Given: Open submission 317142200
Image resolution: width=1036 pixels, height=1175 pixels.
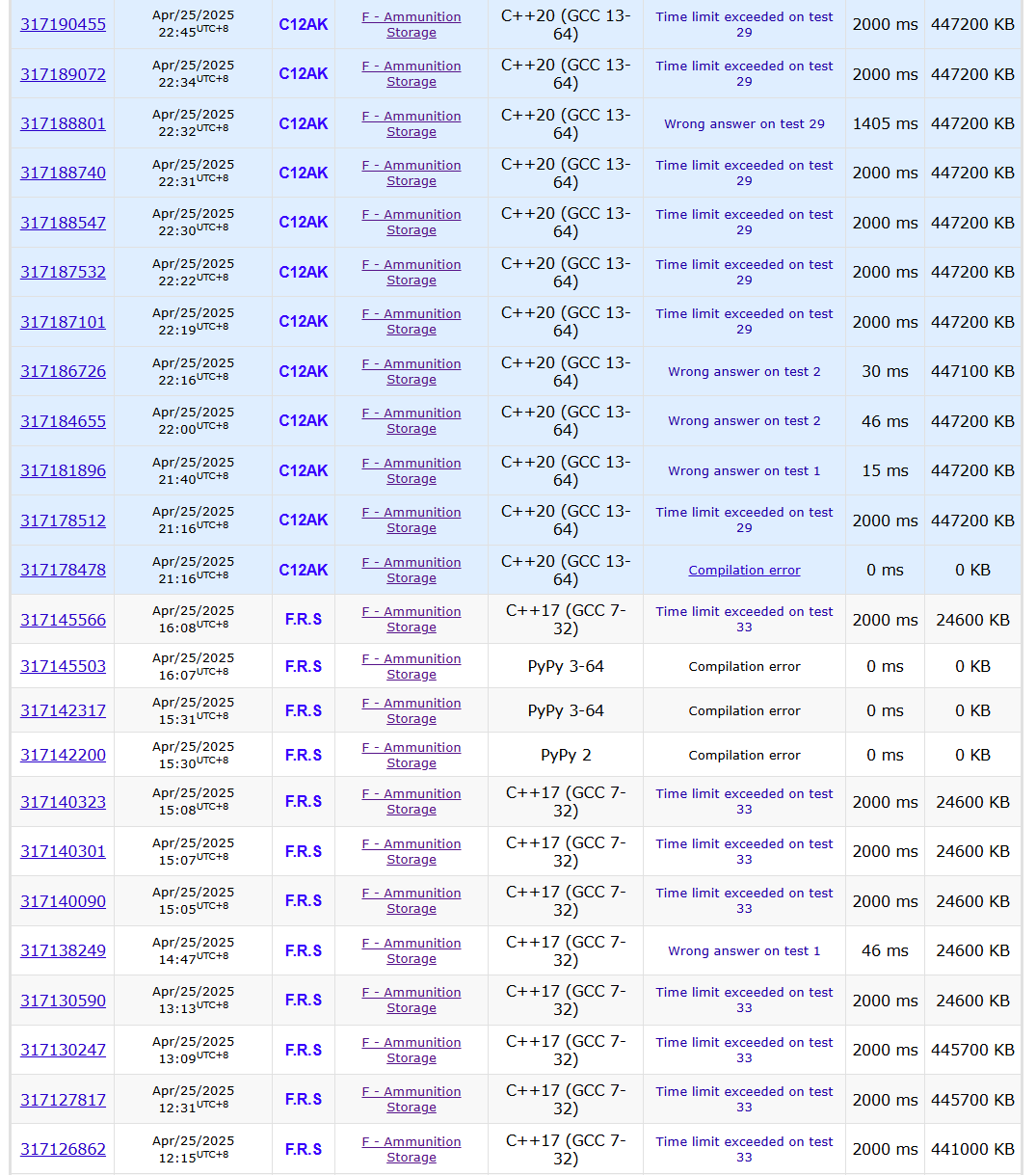Looking at the screenshot, I should click(x=63, y=755).
